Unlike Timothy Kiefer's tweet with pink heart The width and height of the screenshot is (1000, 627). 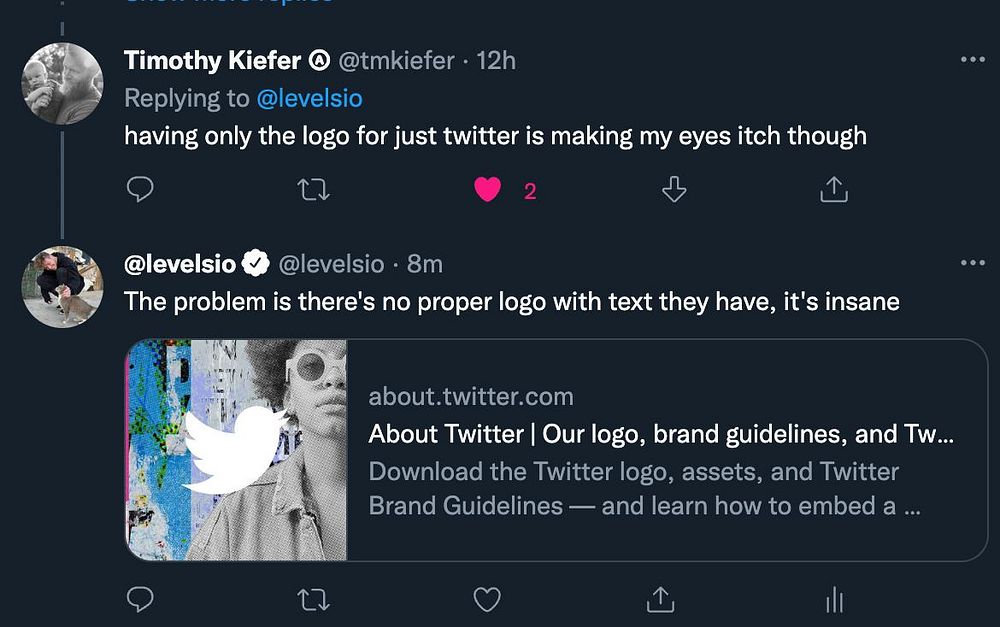coord(487,189)
